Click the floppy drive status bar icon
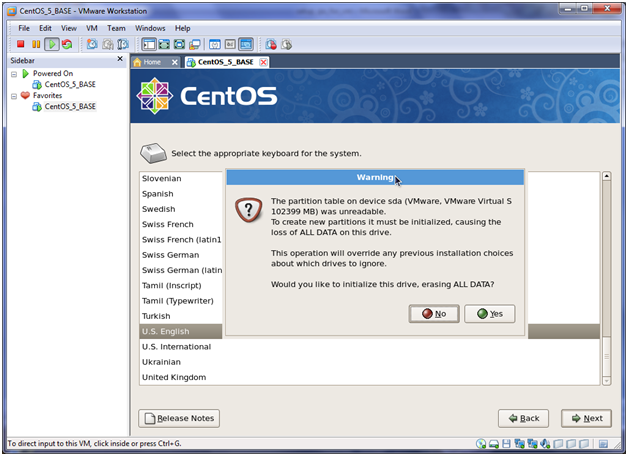The width and height of the screenshot is (628, 456). [x=506, y=443]
